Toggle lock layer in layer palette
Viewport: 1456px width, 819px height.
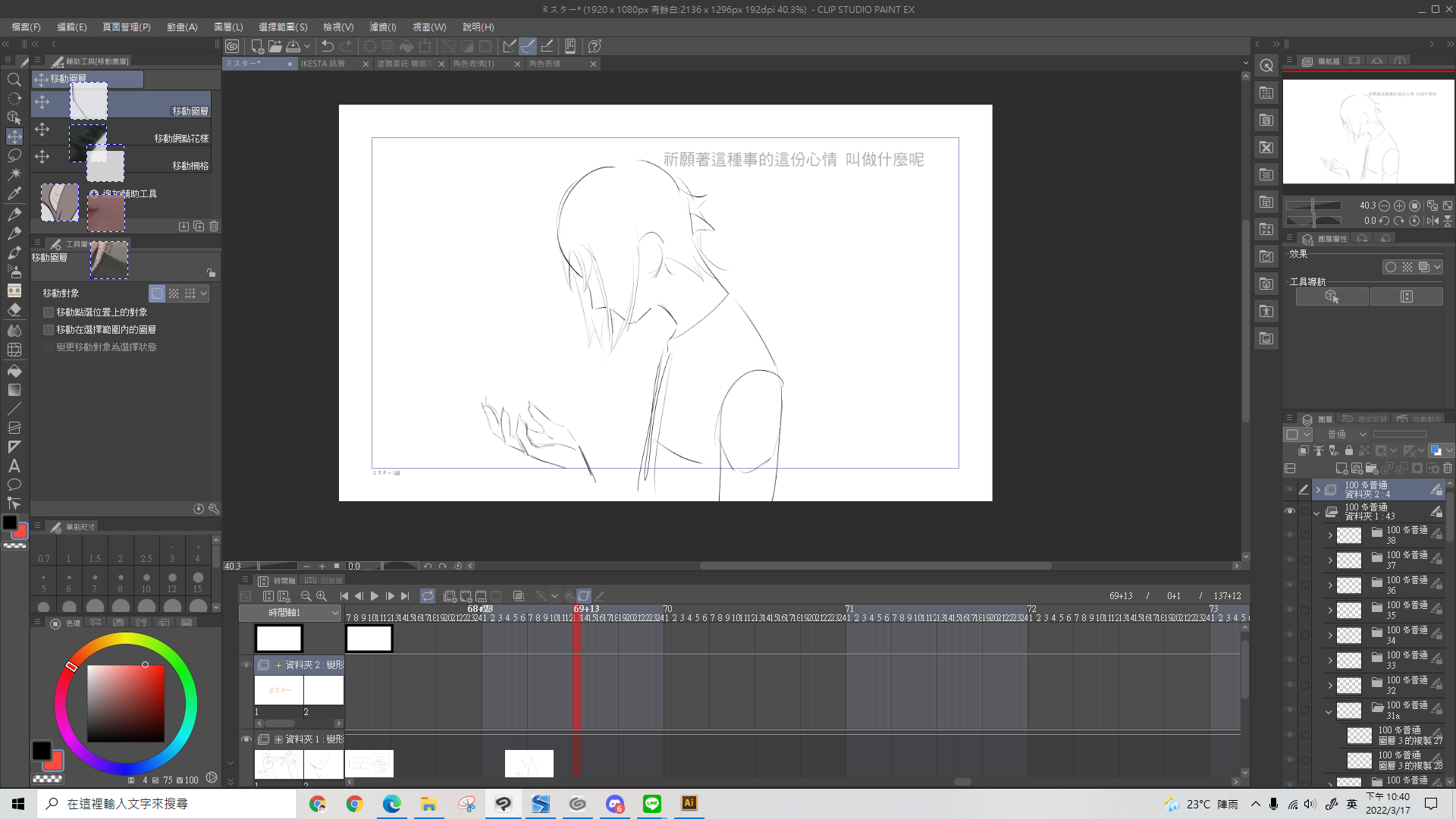click(1349, 450)
